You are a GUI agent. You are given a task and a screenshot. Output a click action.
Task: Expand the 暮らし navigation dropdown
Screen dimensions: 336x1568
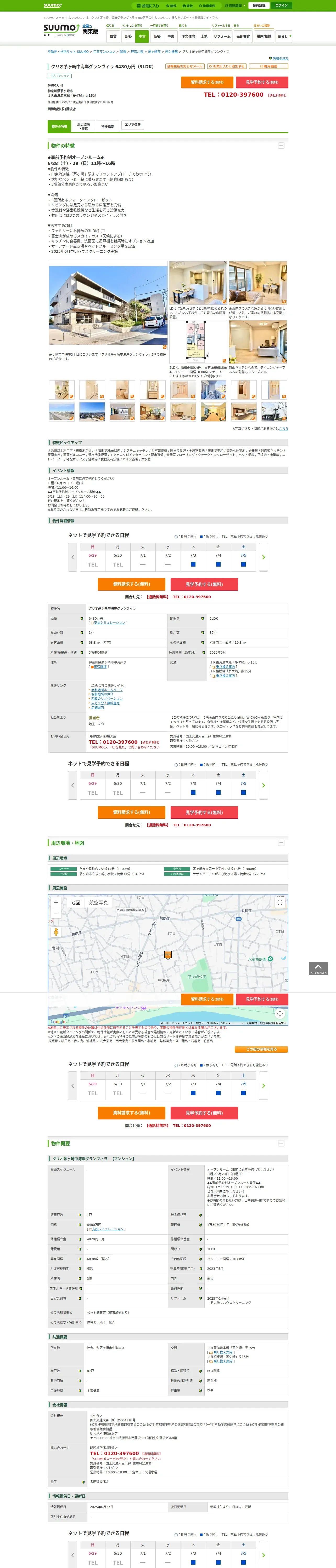pos(284,37)
